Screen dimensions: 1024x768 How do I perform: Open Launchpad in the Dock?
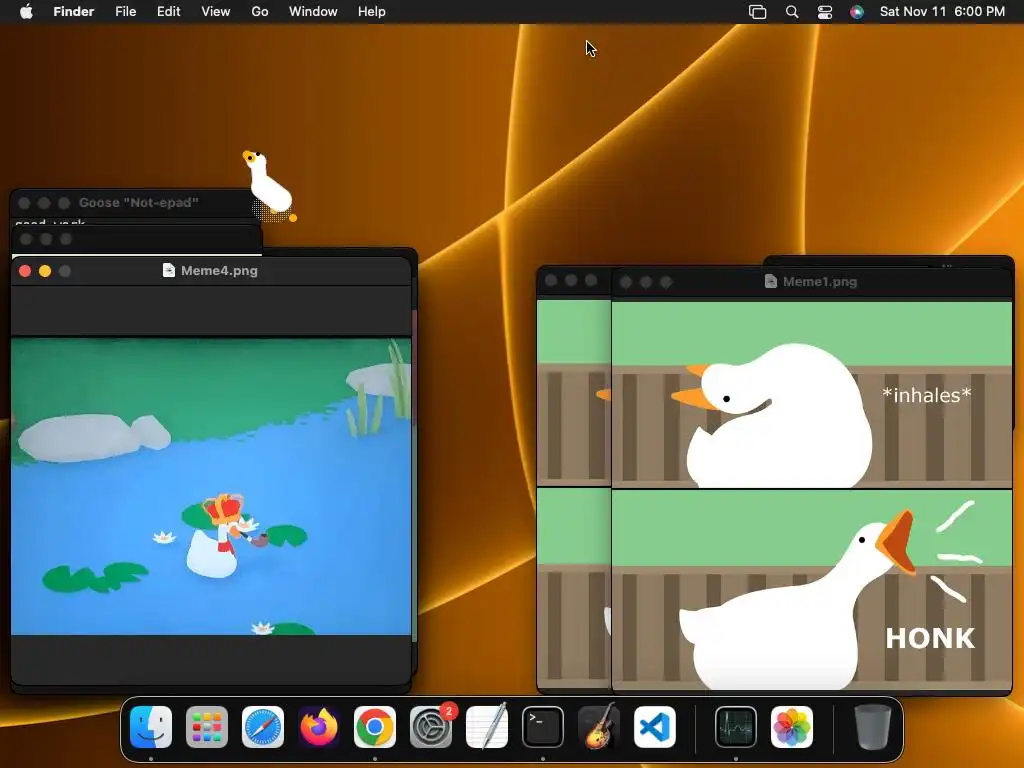[x=207, y=727]
